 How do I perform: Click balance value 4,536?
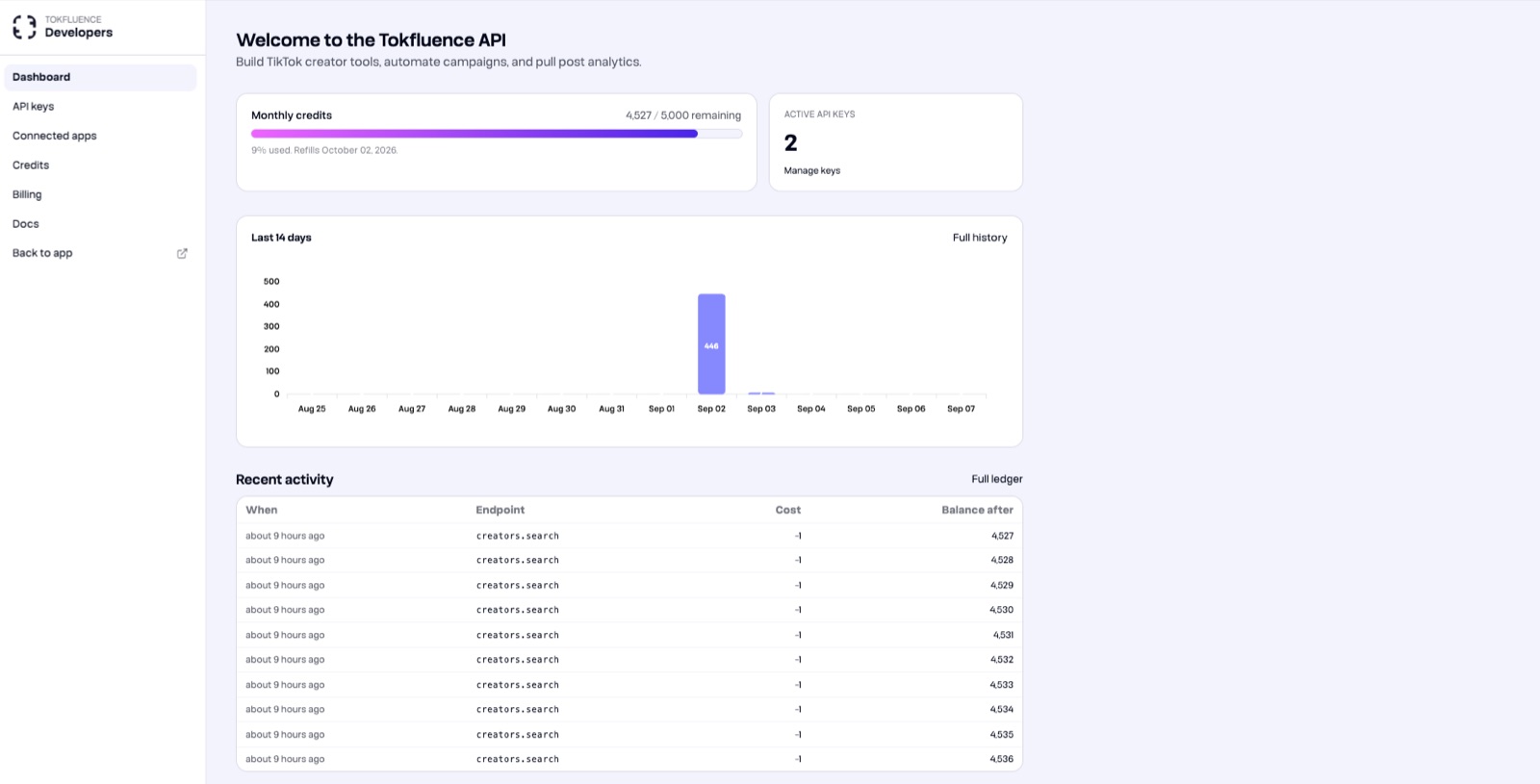[x=1002, y=759]
